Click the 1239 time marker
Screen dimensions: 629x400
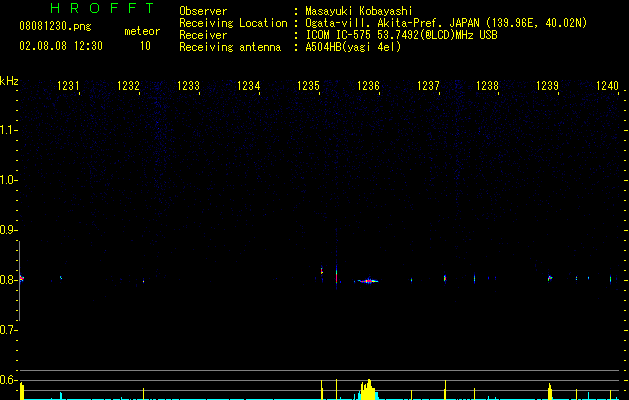pyautogui.click(x=548, y=85)
